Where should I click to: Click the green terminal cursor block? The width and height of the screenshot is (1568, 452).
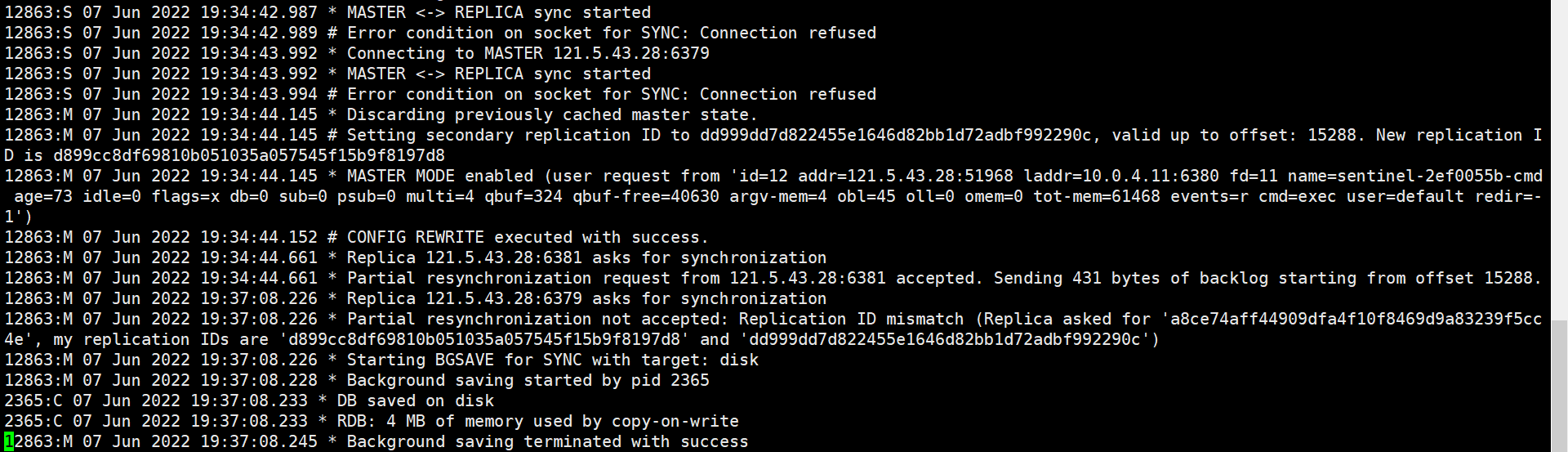point(9,442)
